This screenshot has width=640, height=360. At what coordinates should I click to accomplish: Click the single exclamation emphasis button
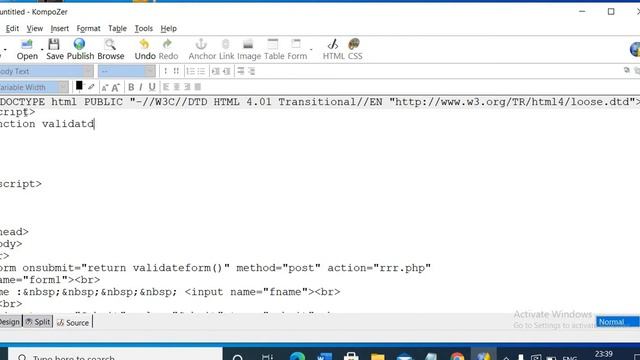tap(165, 71)
